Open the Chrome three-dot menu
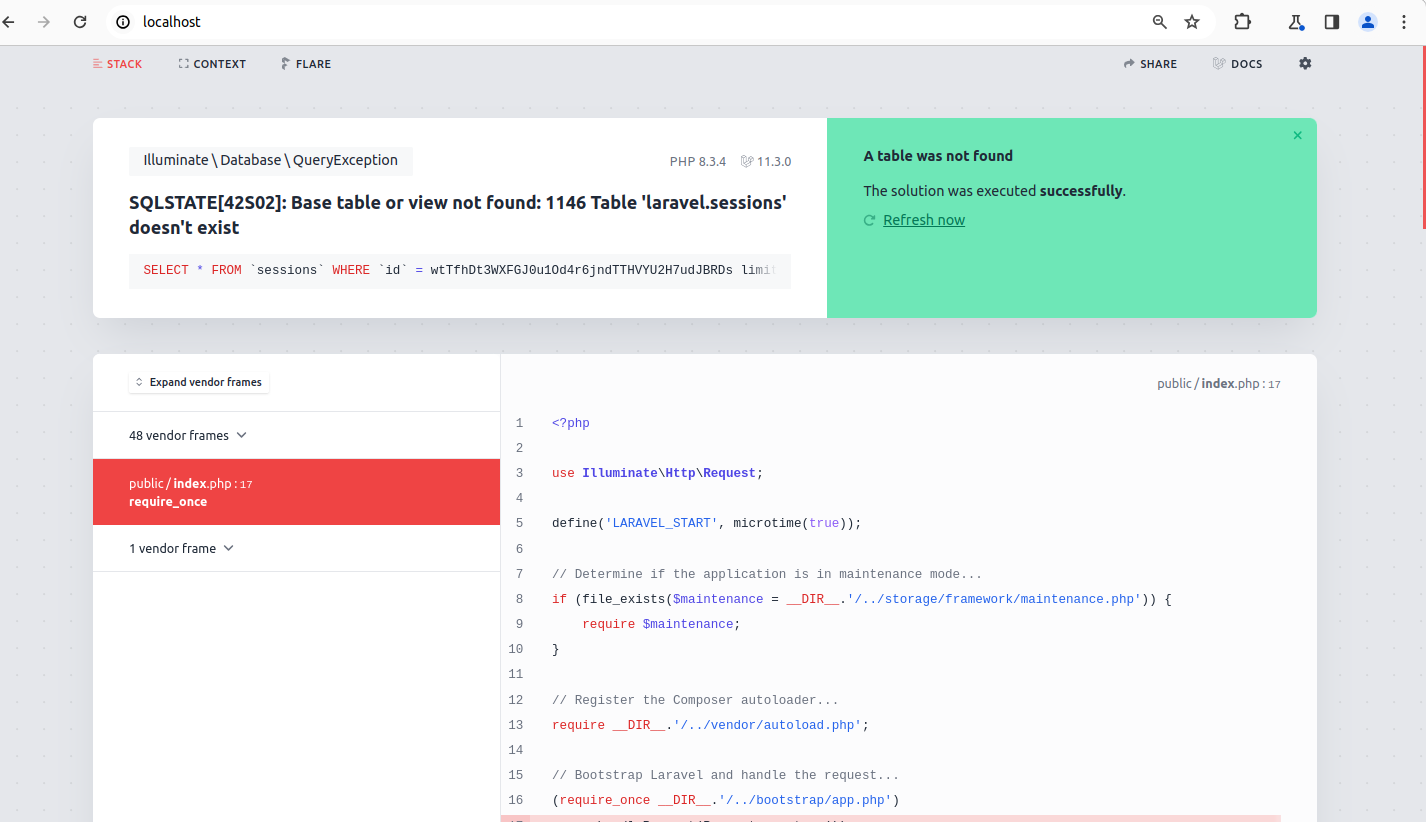Screen dimensions: 1426x822 click(x=1404, y=21)
